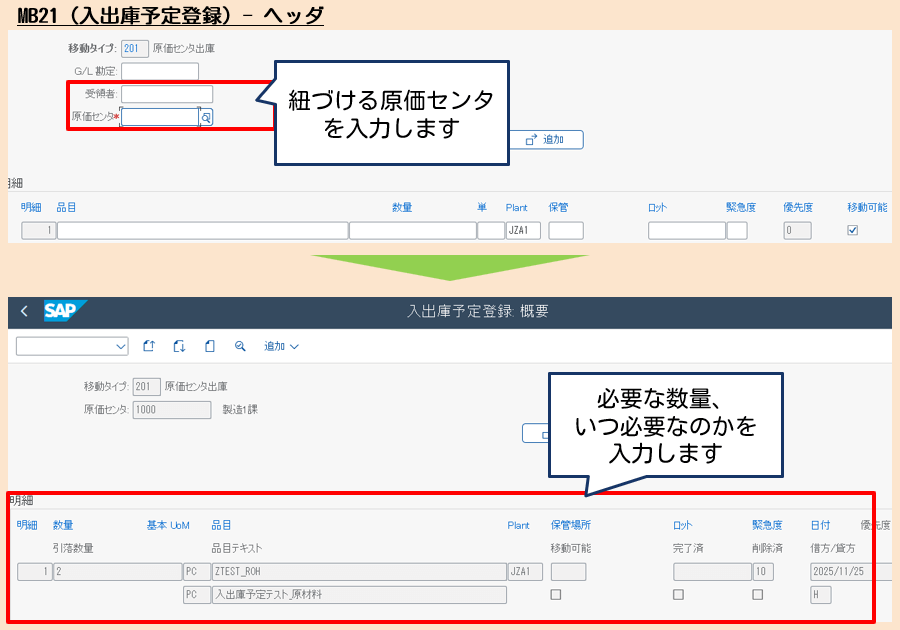Click the 数量 value field showing 2
The width and height of the screenshot is (900, 630).
click(115, 571)
